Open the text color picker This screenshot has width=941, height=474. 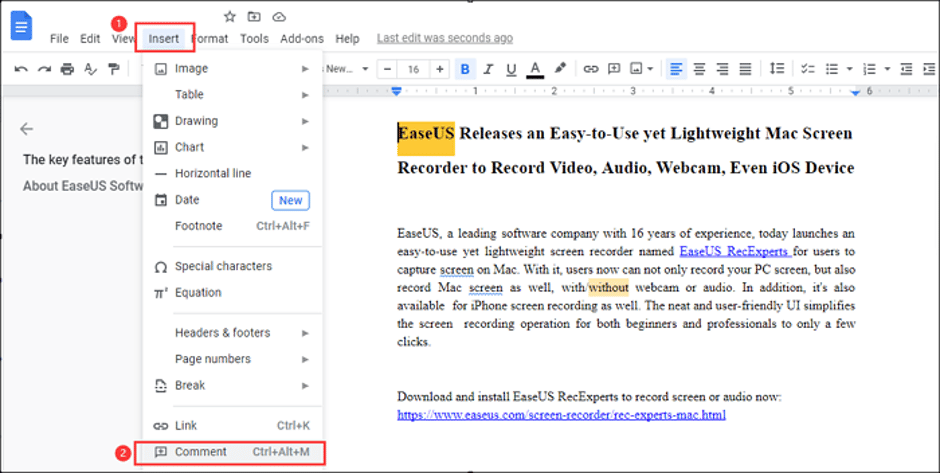[535, 69]
